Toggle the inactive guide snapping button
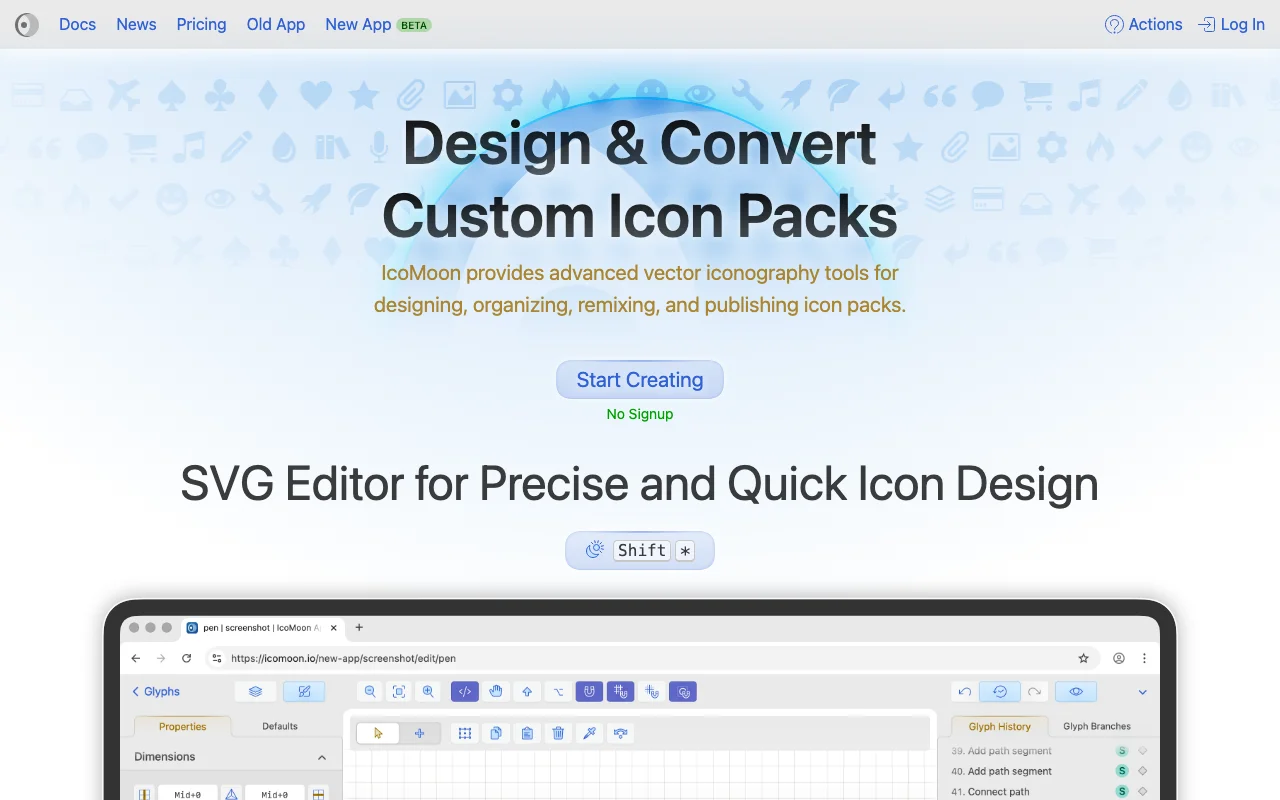This screenshot has width=1280, height=800. point(652,691)
